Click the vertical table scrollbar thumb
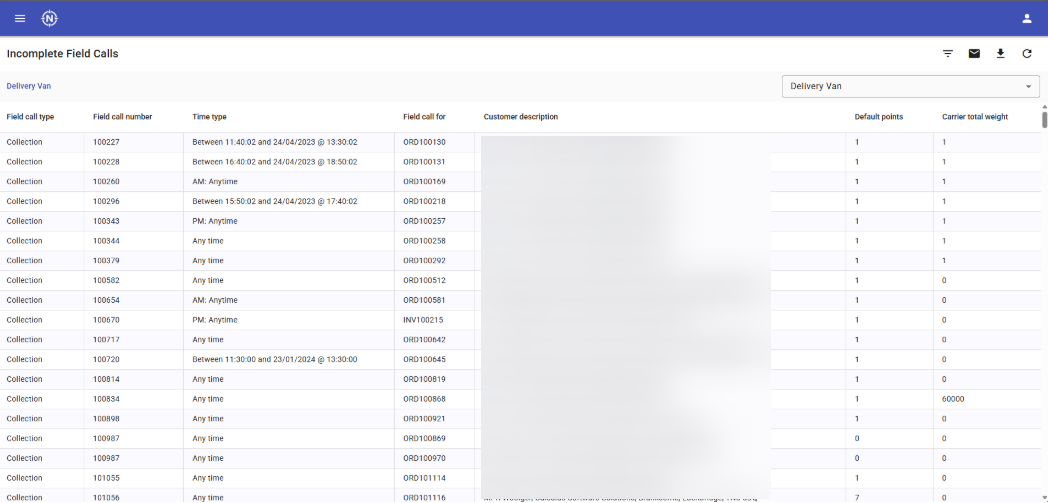The width and height of the screenshot is (1048, 503). (x=1045, y=120)
